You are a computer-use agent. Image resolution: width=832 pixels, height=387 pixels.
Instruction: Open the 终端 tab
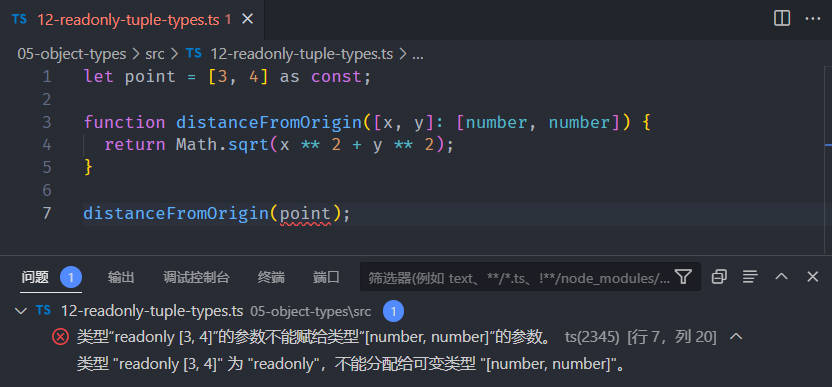pos(271,277)
